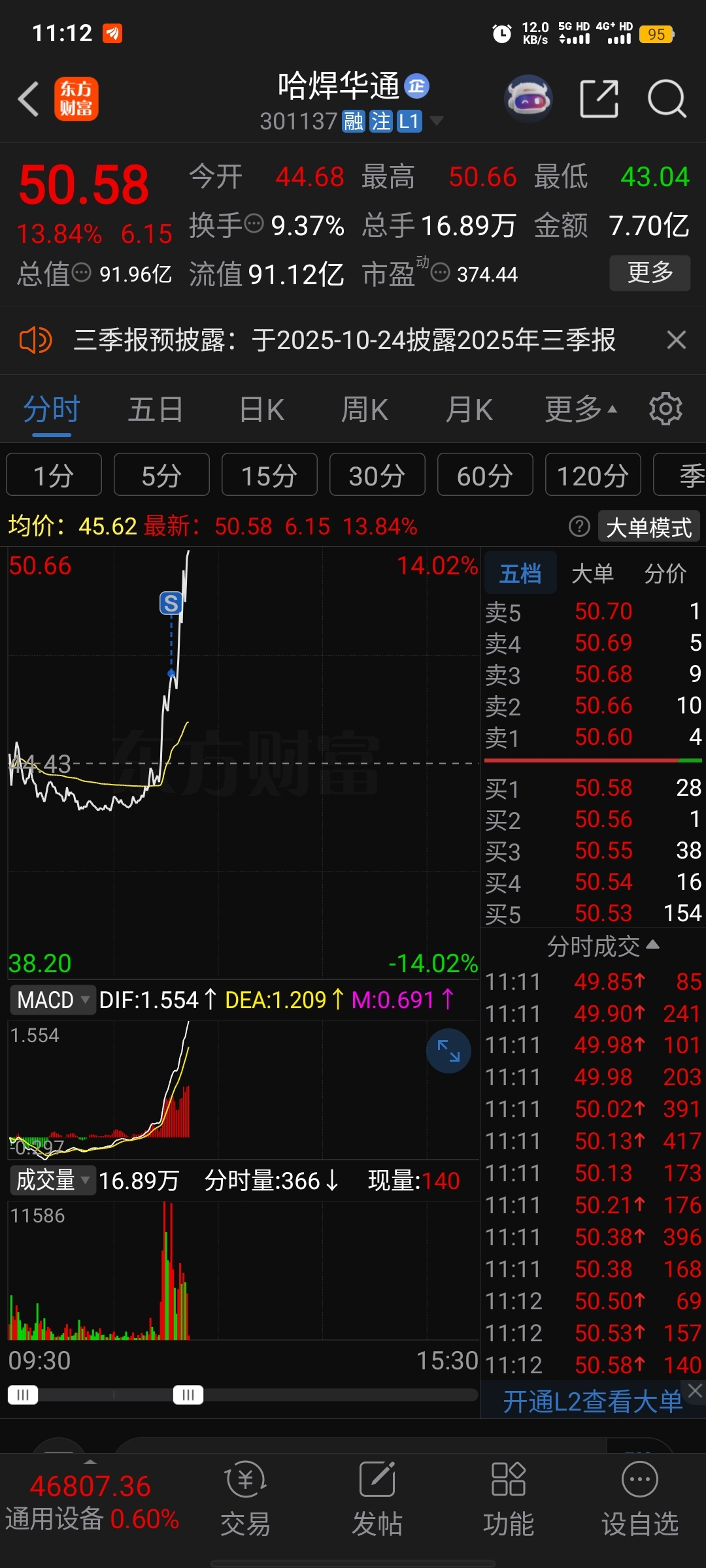Tap the current price 50.58 headline
Screen dimensions: 706x1568
point(84,184)
